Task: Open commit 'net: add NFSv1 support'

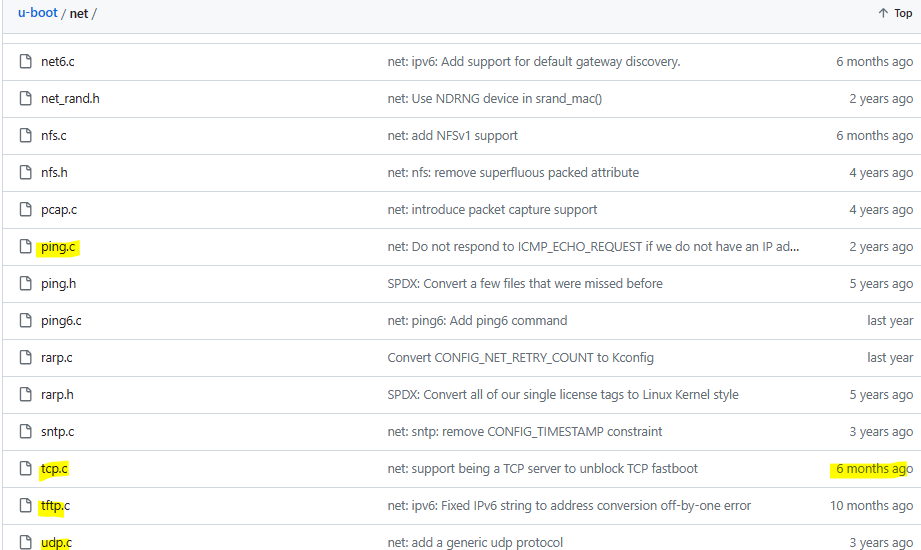Action: [452, 136]
